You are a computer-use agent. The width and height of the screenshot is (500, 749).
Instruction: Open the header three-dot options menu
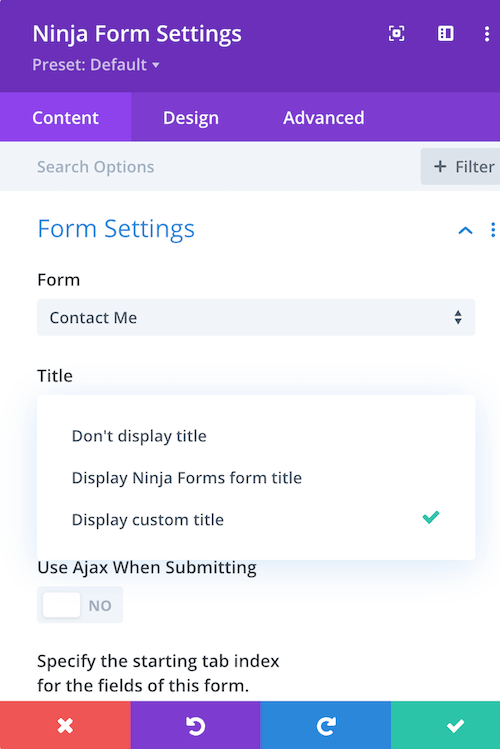pos(487,33)
